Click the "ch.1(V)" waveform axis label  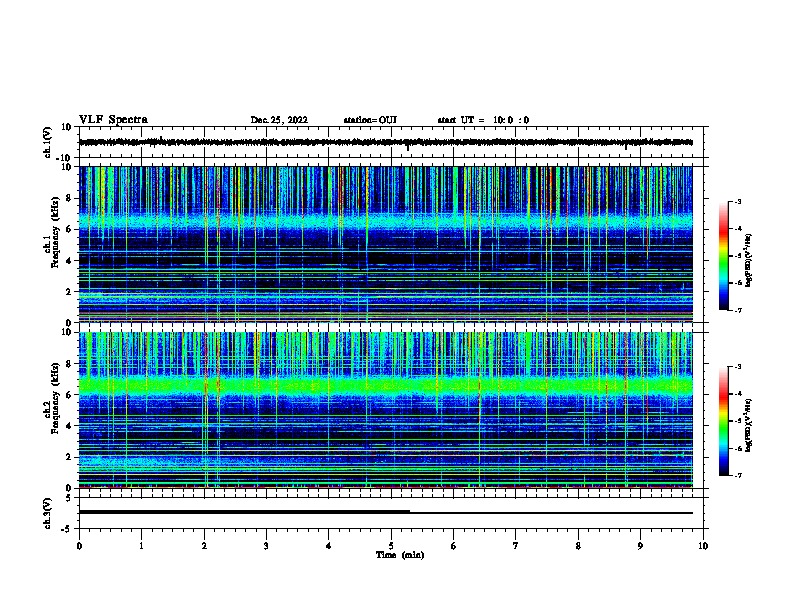(48, 142)
